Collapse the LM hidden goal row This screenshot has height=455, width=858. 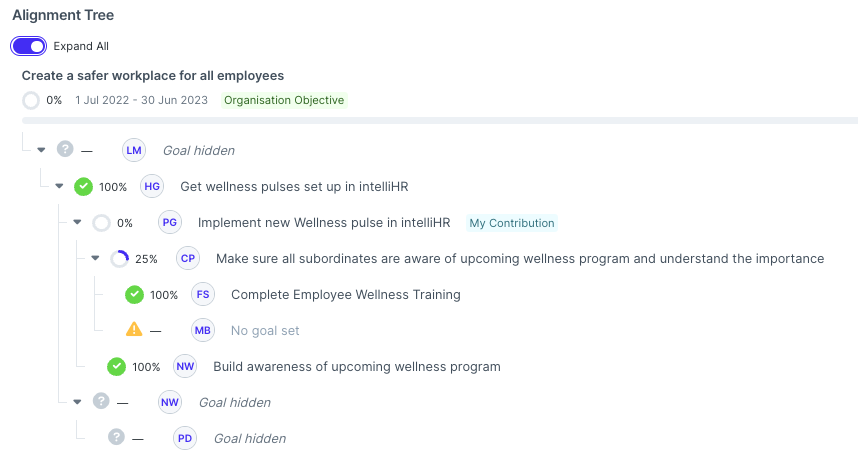[41, 150]
